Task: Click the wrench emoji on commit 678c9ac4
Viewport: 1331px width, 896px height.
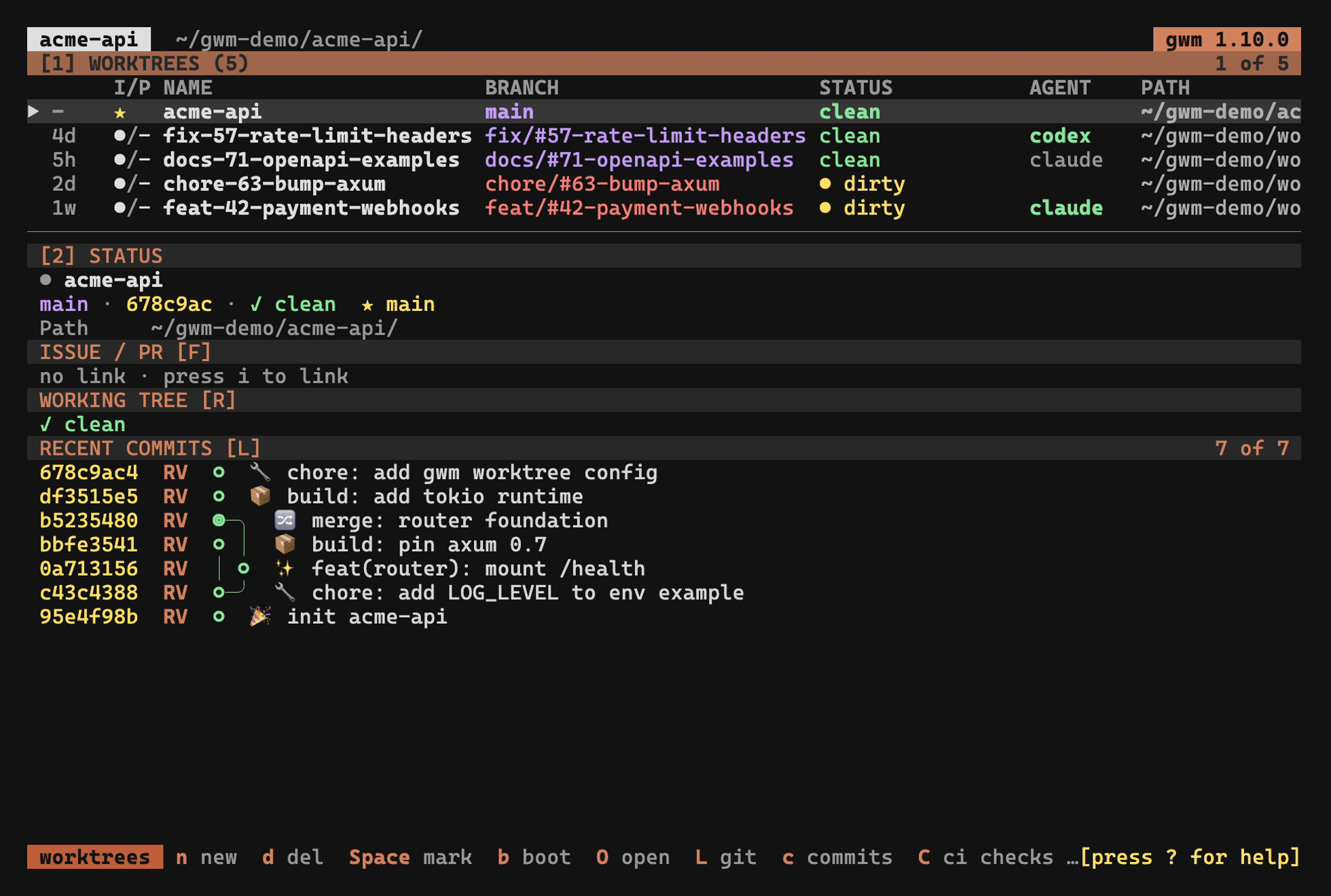Action: [260, 472]
